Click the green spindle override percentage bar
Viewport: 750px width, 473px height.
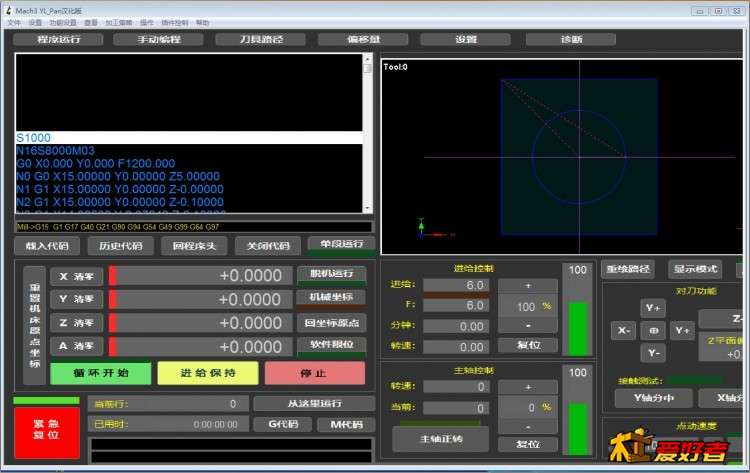[x=578, y=429]
